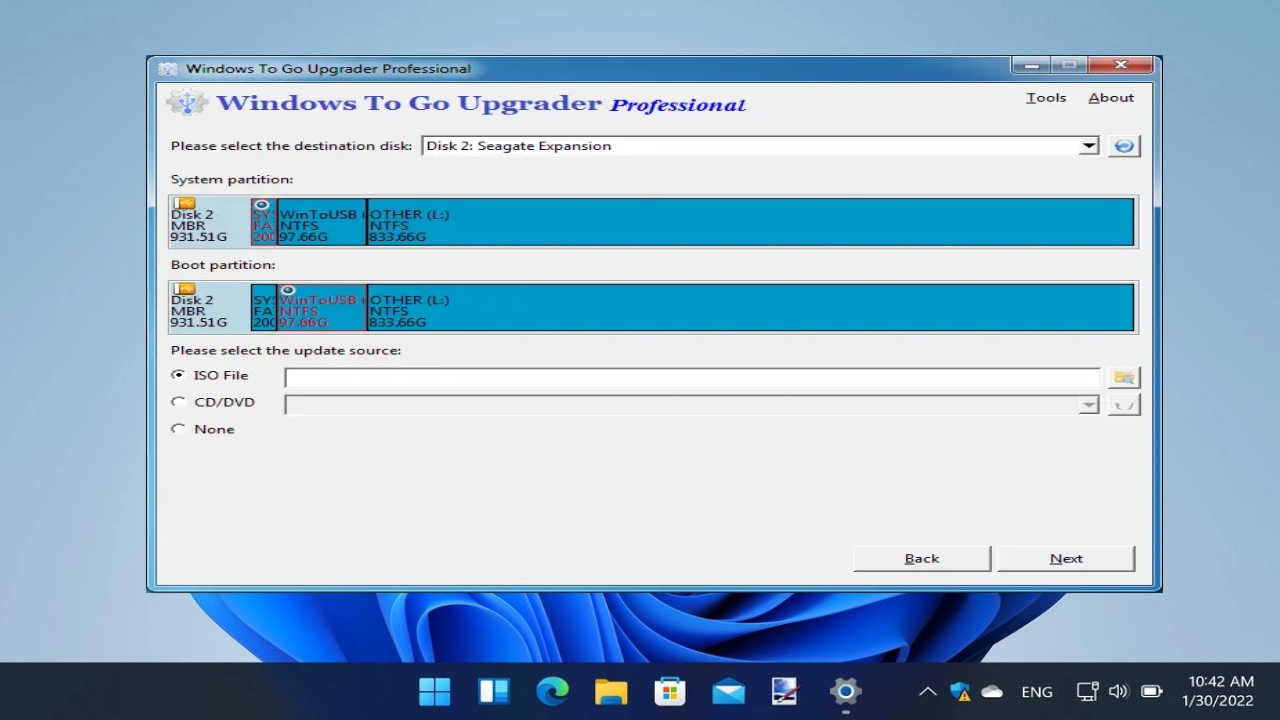Click the CD/DVD refresh icon button
The height and width of the screenshot is (720, 1280).
1124,405
